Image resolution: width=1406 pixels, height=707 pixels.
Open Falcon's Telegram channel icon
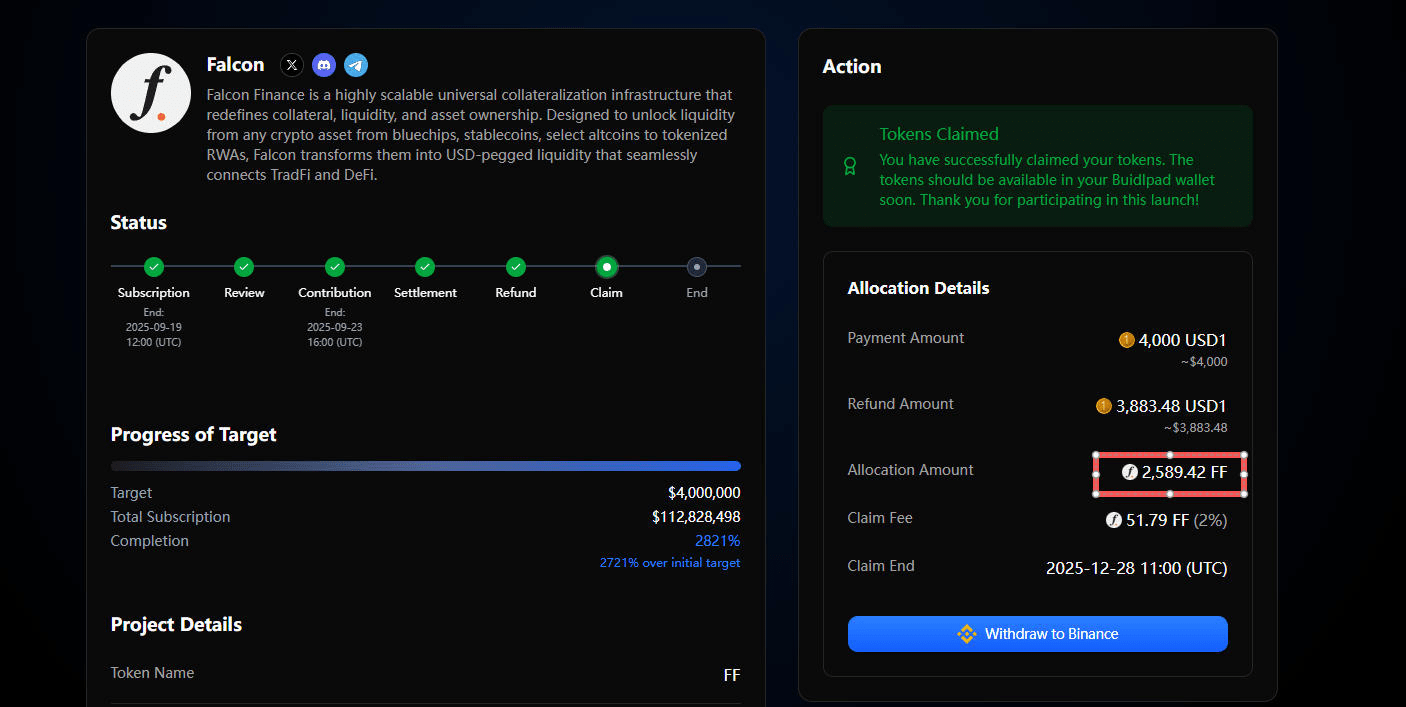click(x=356, y=65)
